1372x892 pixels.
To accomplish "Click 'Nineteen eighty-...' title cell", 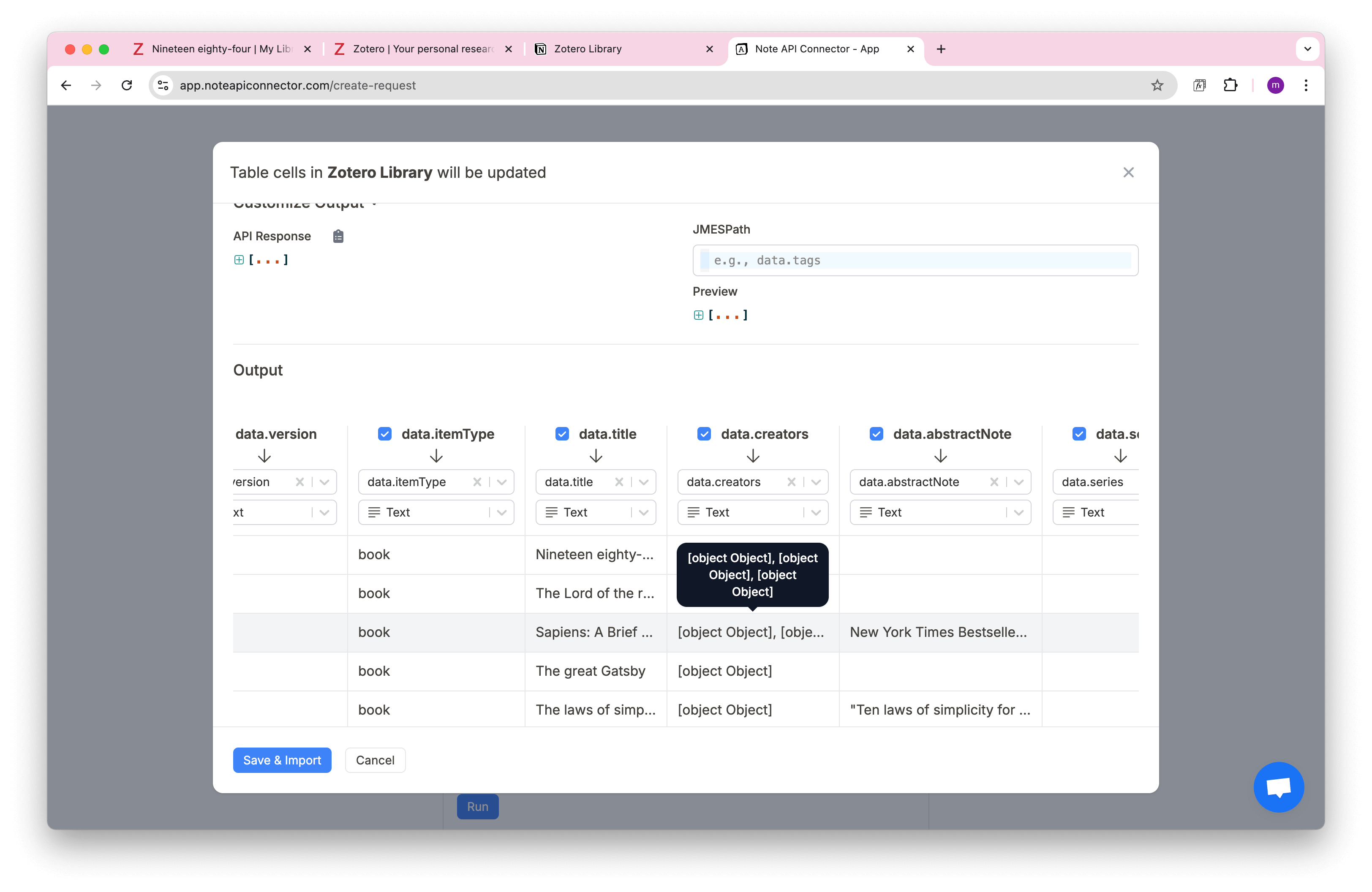I will tap(596, 554).
